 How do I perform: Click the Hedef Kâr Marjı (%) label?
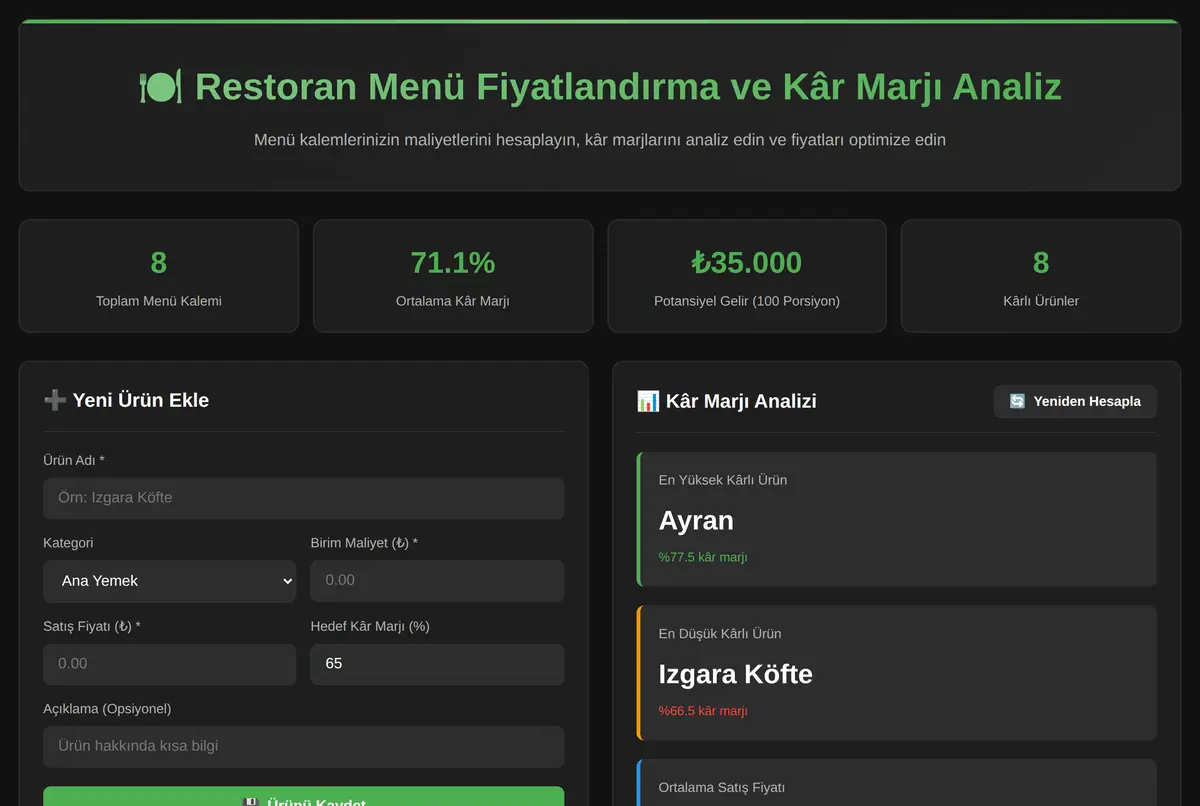370,626
